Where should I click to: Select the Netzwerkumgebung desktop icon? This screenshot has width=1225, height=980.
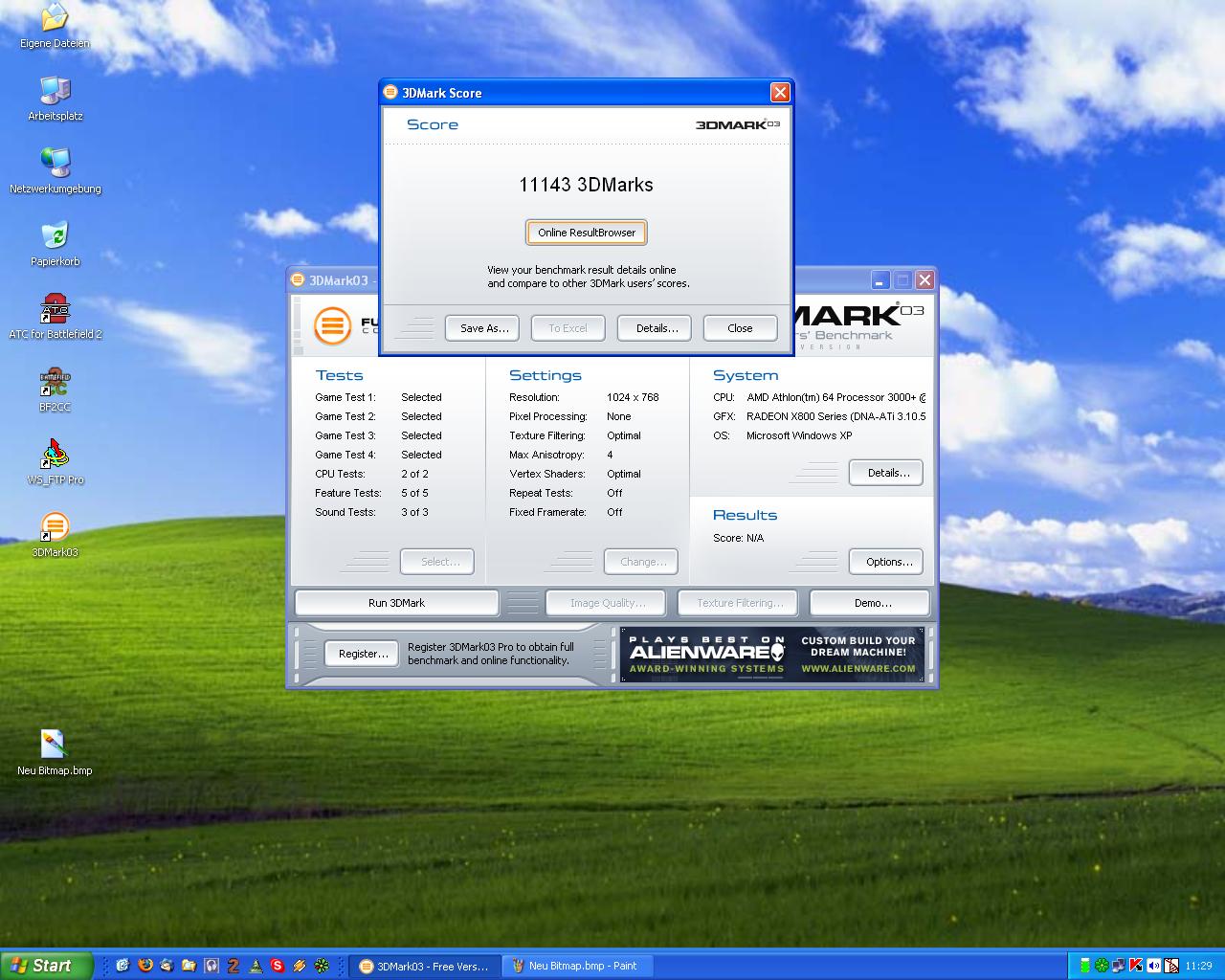point(55,171)
